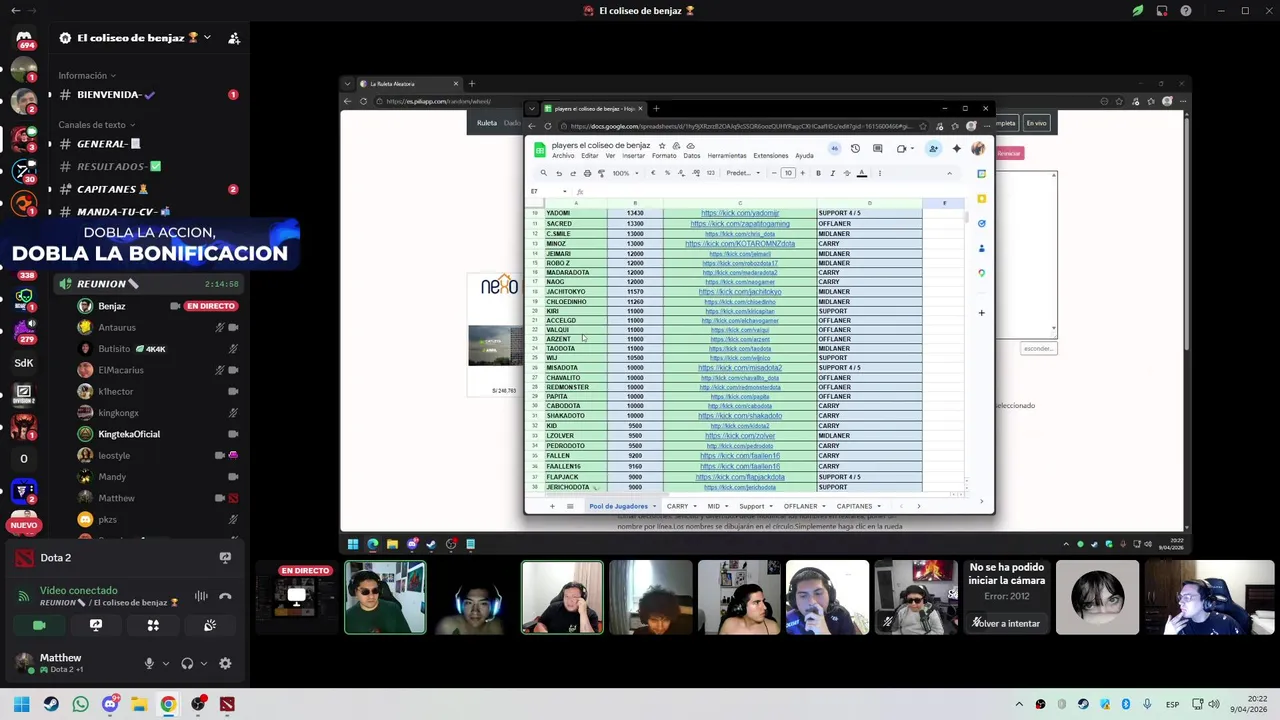Image resolution: width=1280 pixels, height=720 pixels.
Task: Open the CAPITANES channel
Action: pyautogui.click(x=148, y=189)
